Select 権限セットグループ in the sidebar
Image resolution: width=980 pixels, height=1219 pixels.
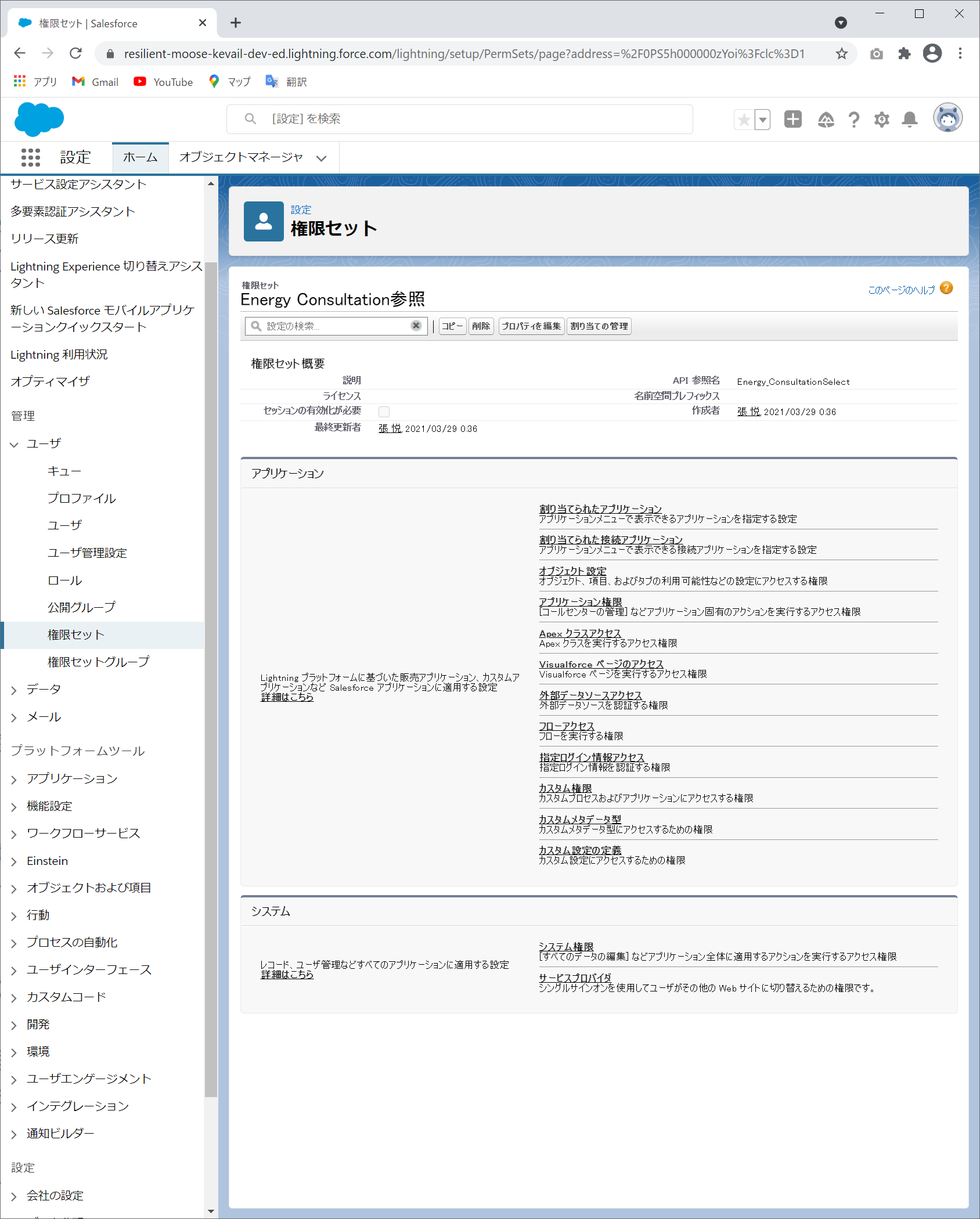click(99, 662)
